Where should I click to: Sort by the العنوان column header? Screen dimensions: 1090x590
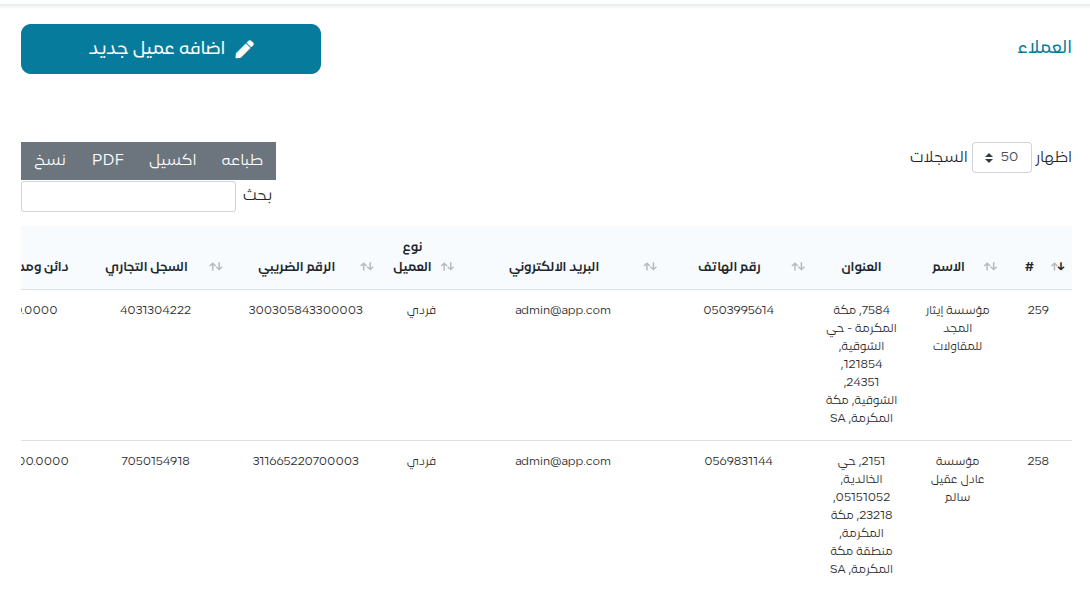point(860,267)
